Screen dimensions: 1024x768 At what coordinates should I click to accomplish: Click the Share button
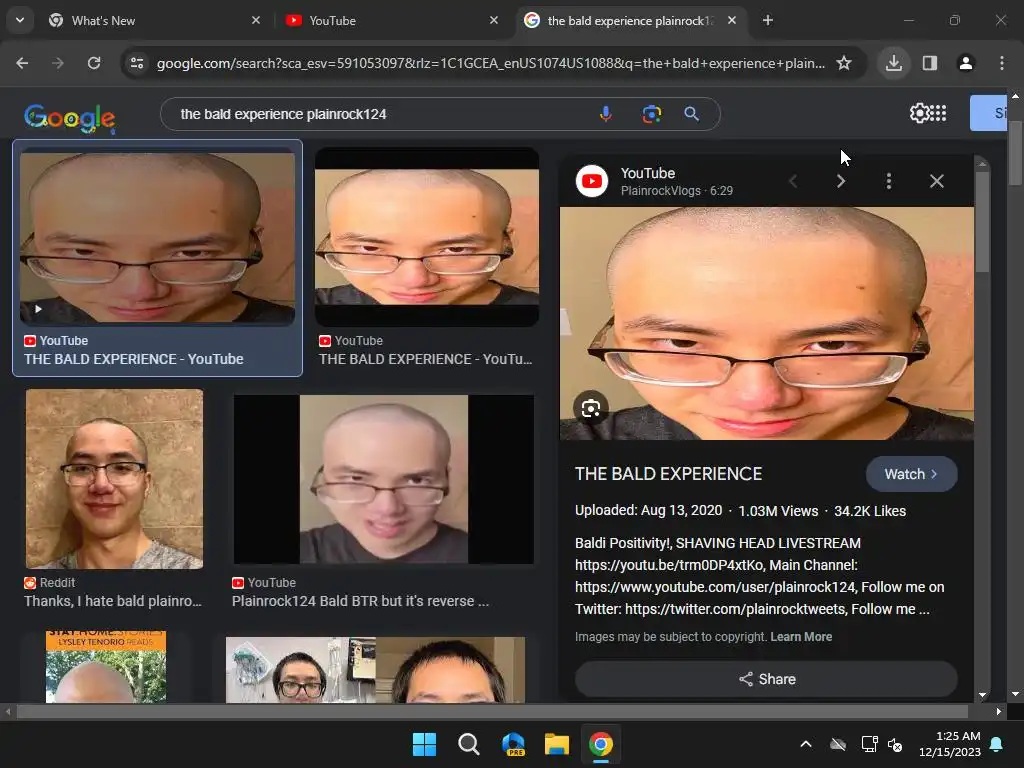click(767, 679)
